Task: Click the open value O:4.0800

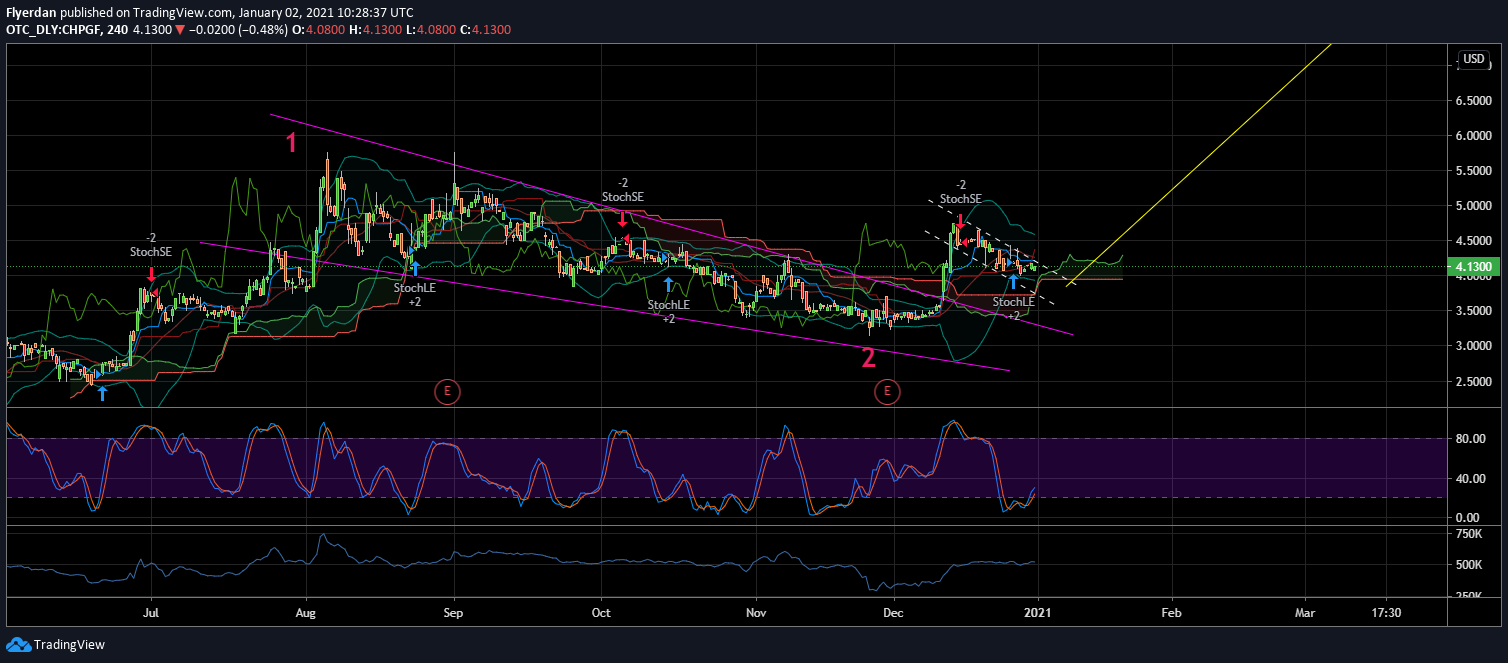Action: coord(318,30)
